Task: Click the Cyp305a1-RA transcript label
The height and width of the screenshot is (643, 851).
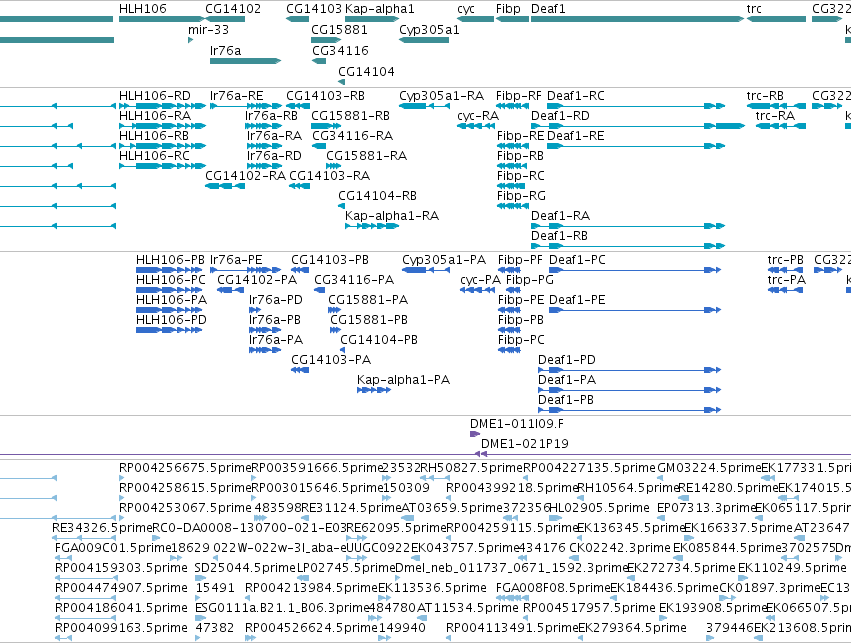Action: pyautogui.click(x=441, y=96)
